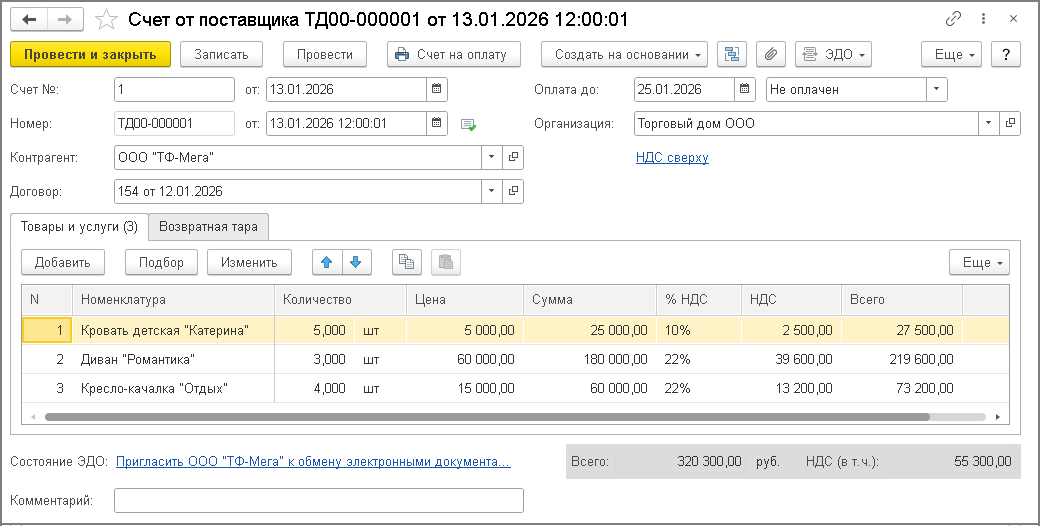Image resolution: width=1040 pixels, height=526 pixels.
Task: Move the selected row down
Action: (x=356, y=262)
